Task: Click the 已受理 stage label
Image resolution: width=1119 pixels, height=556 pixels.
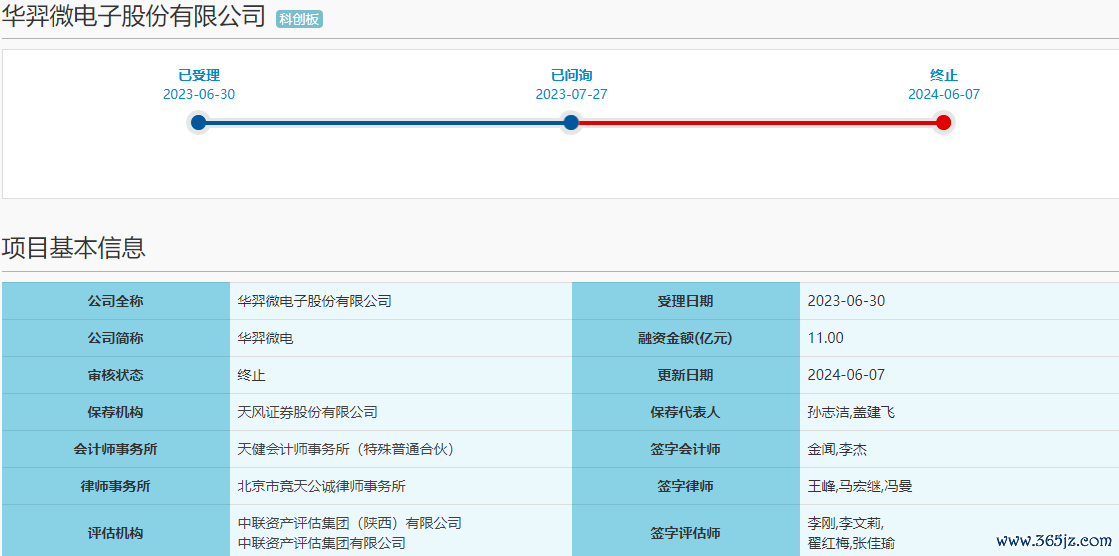Action: click(x=199, y=75)
